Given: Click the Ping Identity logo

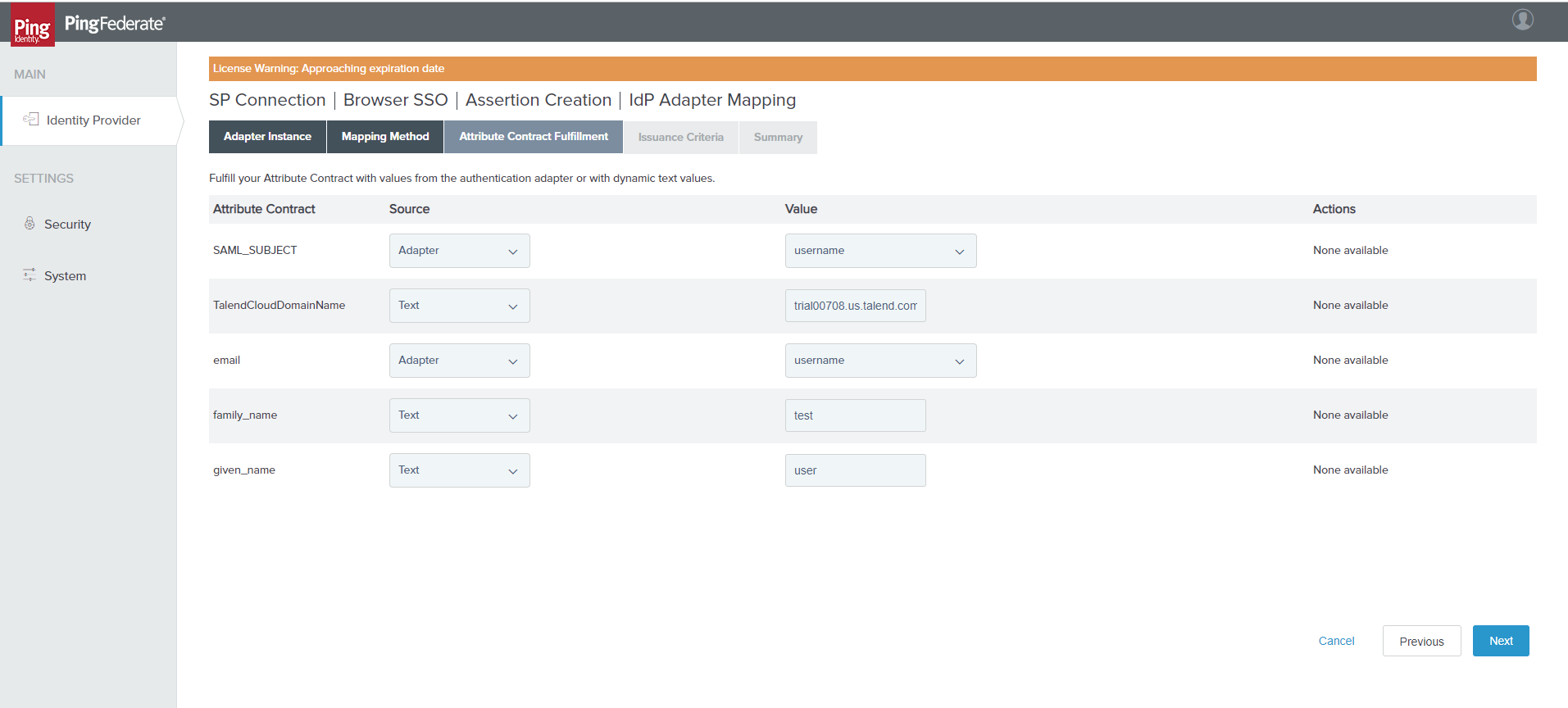Looking at the screenshot, I should point(33,24).
